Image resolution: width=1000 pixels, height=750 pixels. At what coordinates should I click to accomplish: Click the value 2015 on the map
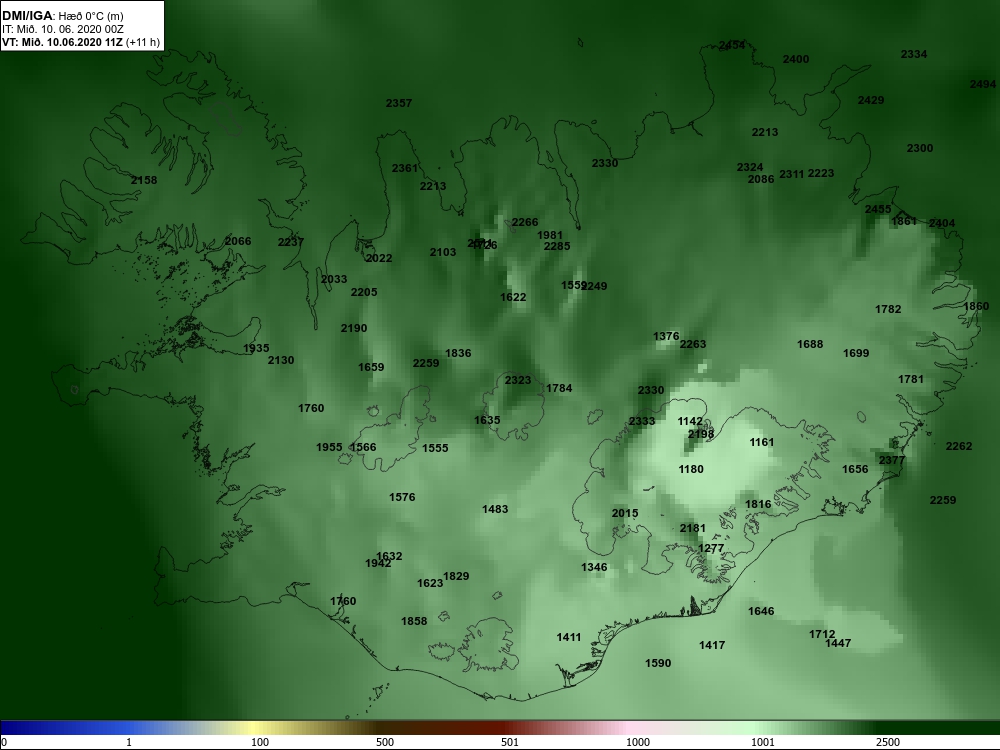tap(625, 513)
